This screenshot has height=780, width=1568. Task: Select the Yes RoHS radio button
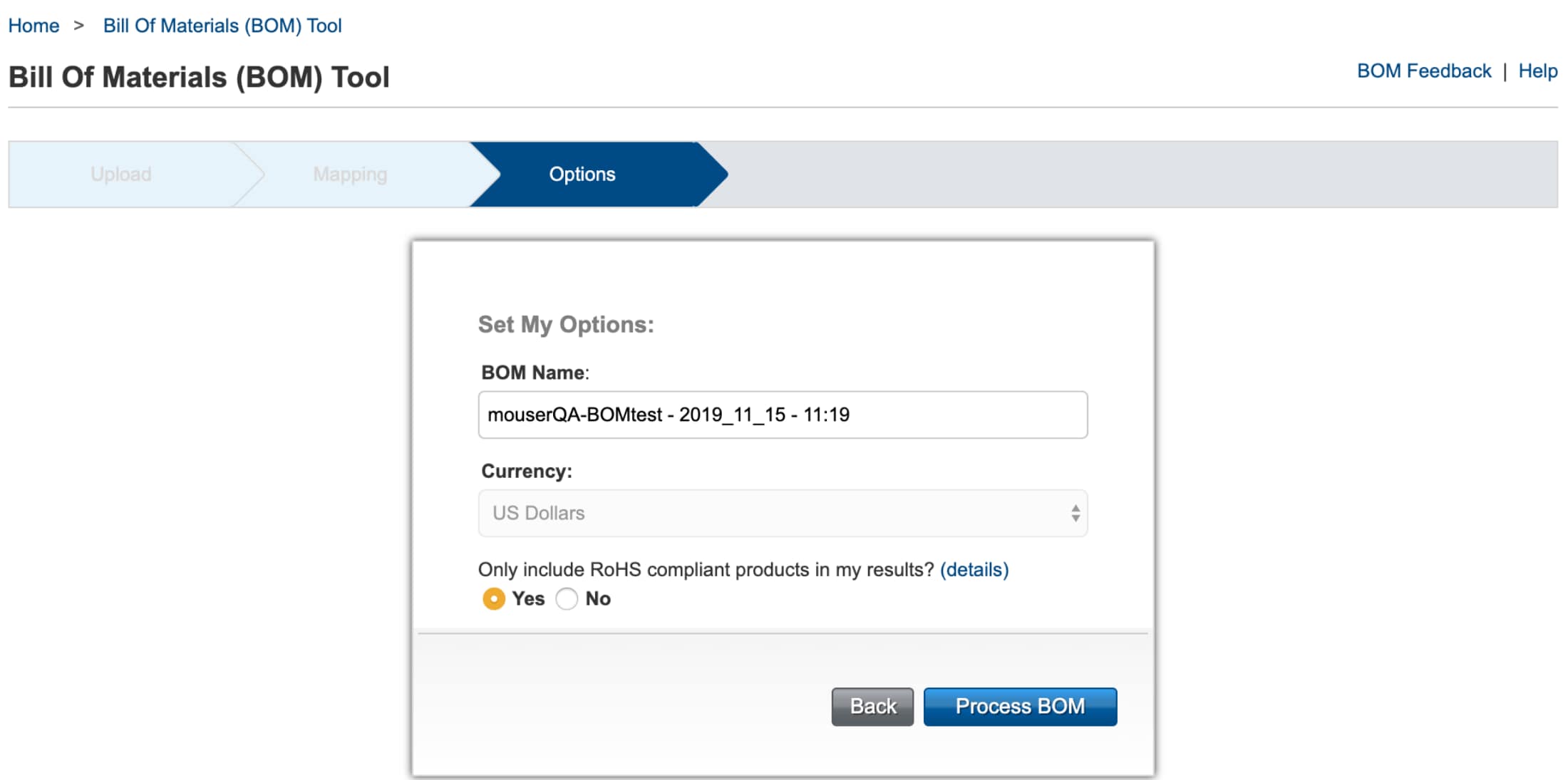coord(493,599)
